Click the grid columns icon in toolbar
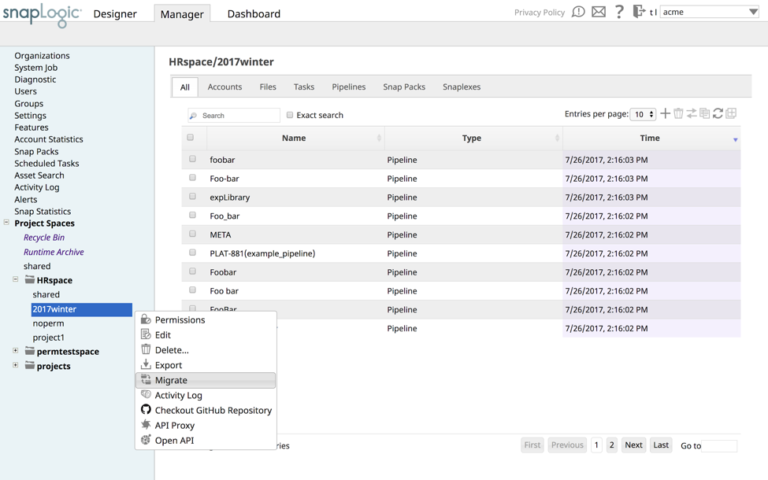The image size is (768, 480). point(731,114)
